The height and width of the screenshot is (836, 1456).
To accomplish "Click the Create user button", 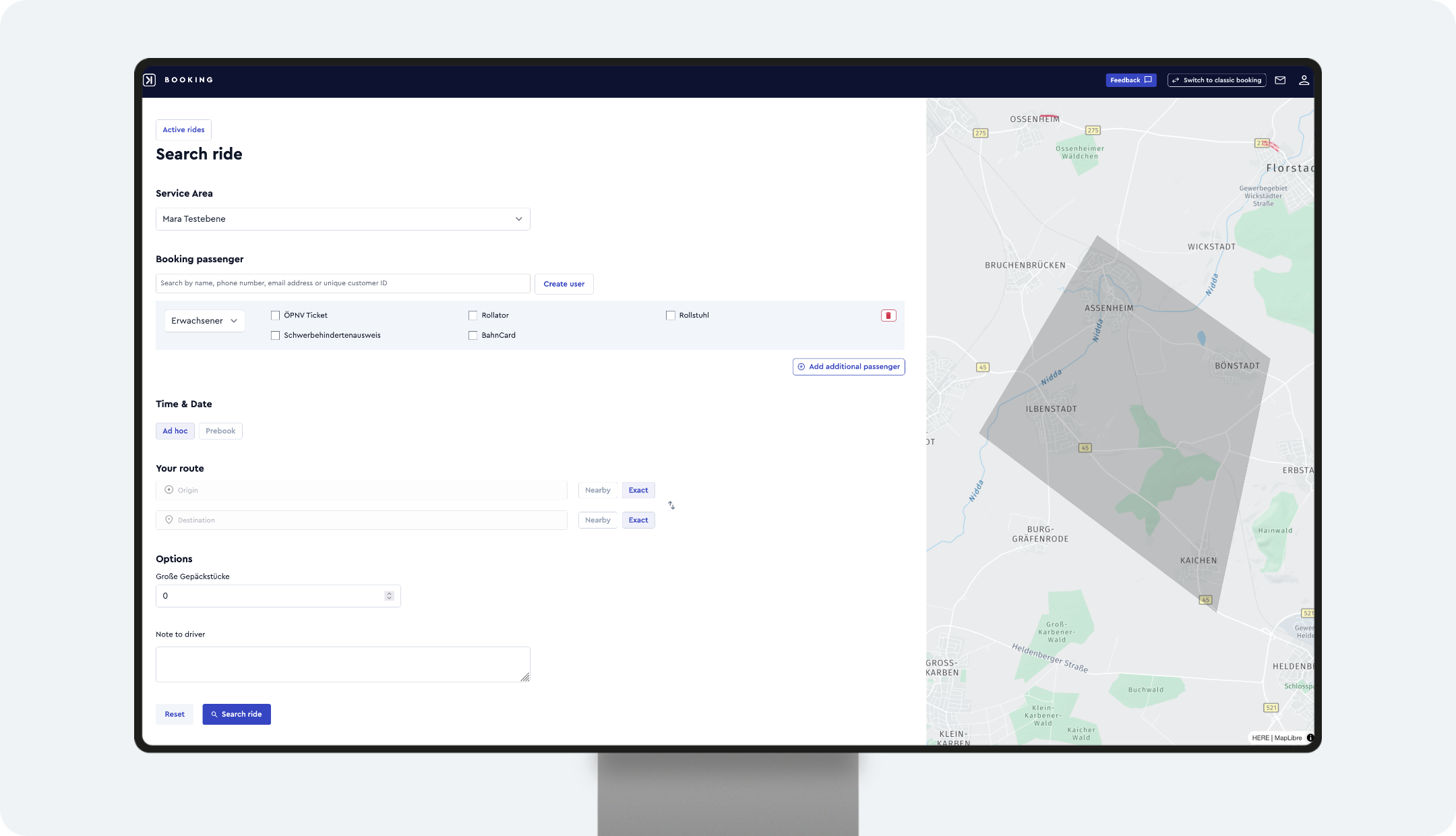I will click(564, 284).
